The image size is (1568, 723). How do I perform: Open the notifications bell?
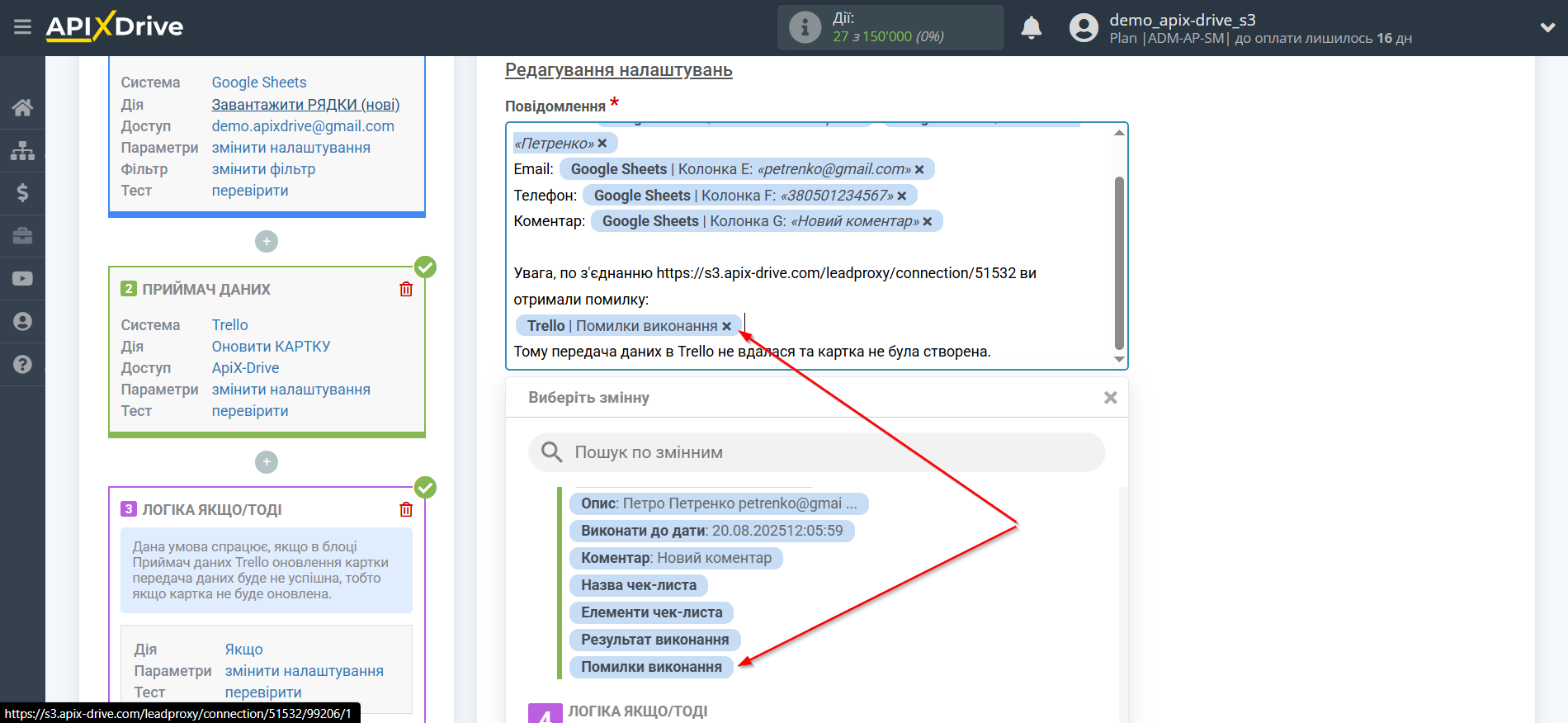tap(1032, 27)
